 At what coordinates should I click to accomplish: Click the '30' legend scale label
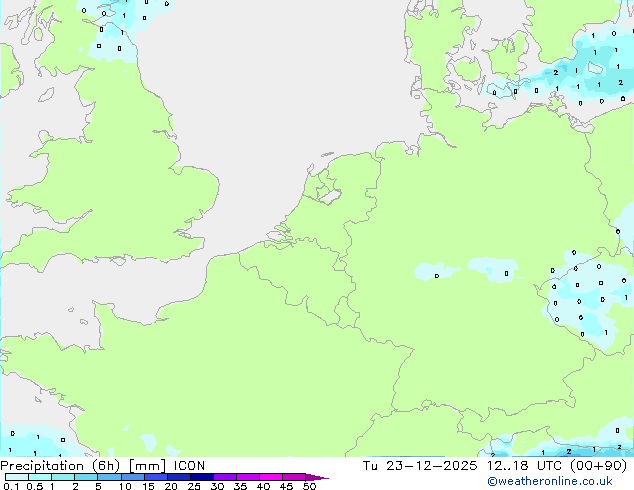click(x=217, y=486)
